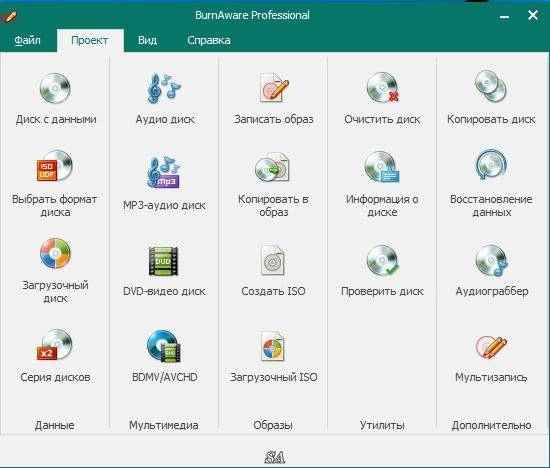This screenshot has width=550, height=468.
Task: Launch Аудио диск project
Action: (165, 99)
